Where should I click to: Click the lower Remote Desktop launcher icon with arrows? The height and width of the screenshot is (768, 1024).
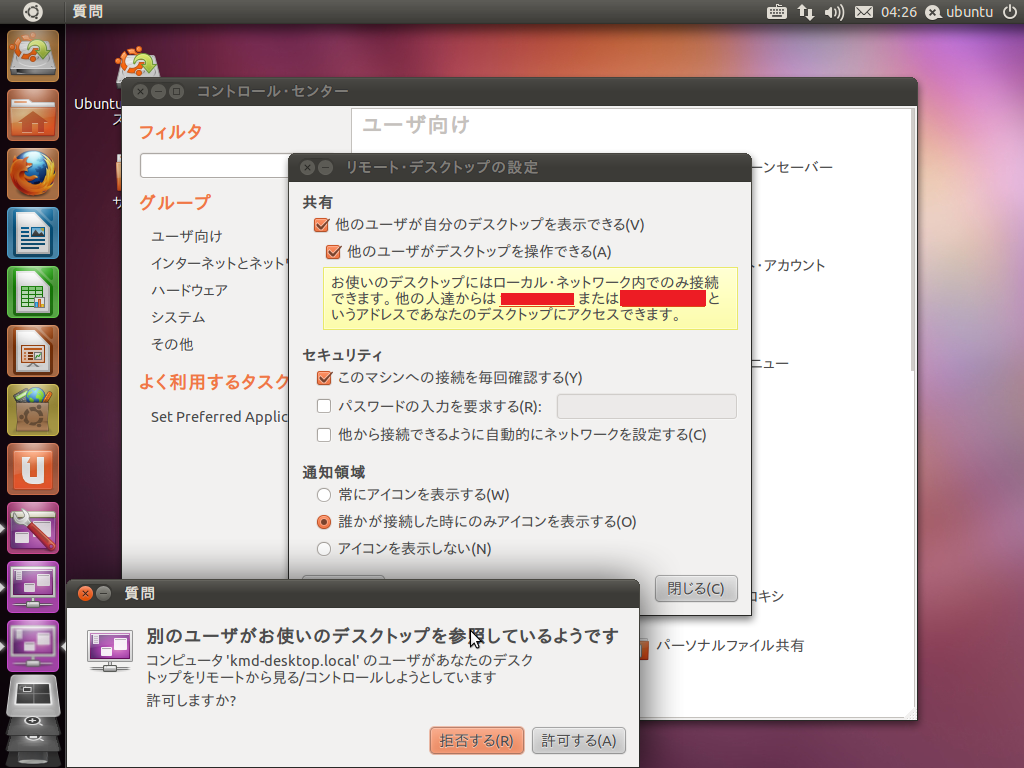click(x=33, y=646)
